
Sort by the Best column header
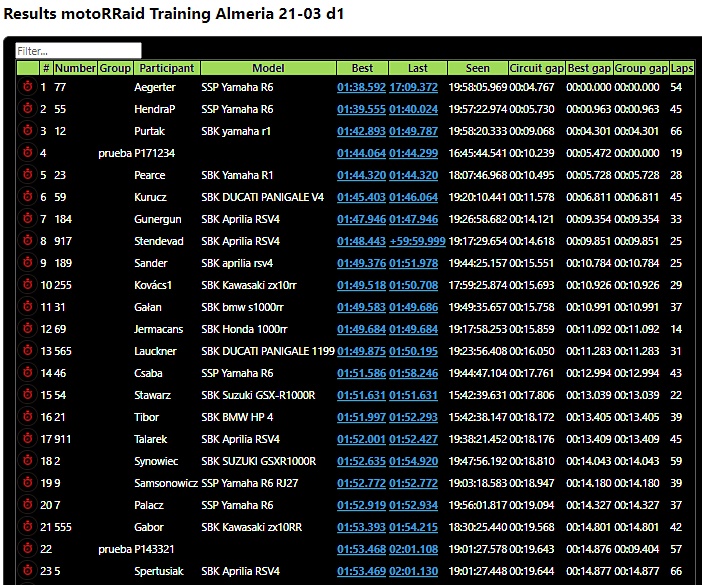362,68
